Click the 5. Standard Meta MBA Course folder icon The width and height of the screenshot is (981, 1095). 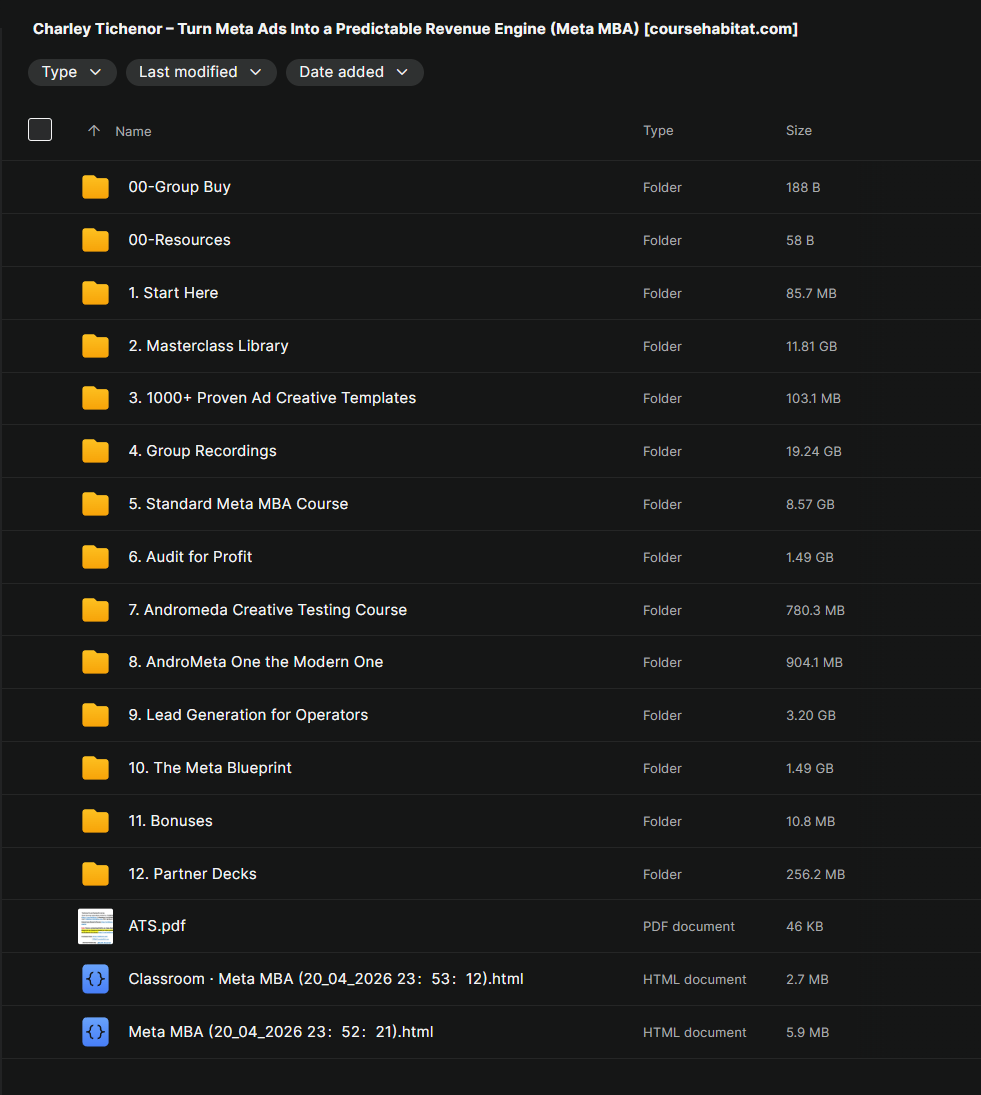(95, 504)
